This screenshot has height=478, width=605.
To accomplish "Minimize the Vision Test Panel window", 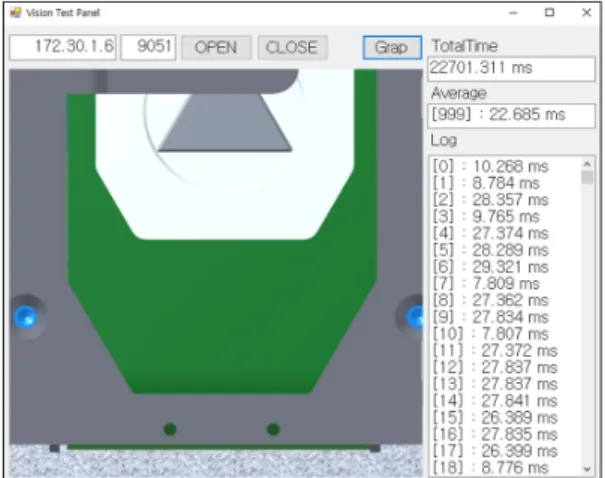I will click(x=513, y=13).
